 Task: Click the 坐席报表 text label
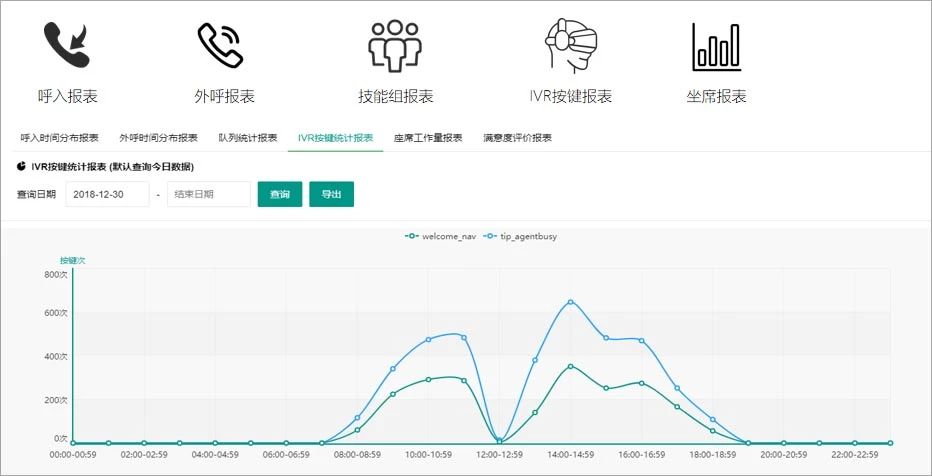point(716,97)
